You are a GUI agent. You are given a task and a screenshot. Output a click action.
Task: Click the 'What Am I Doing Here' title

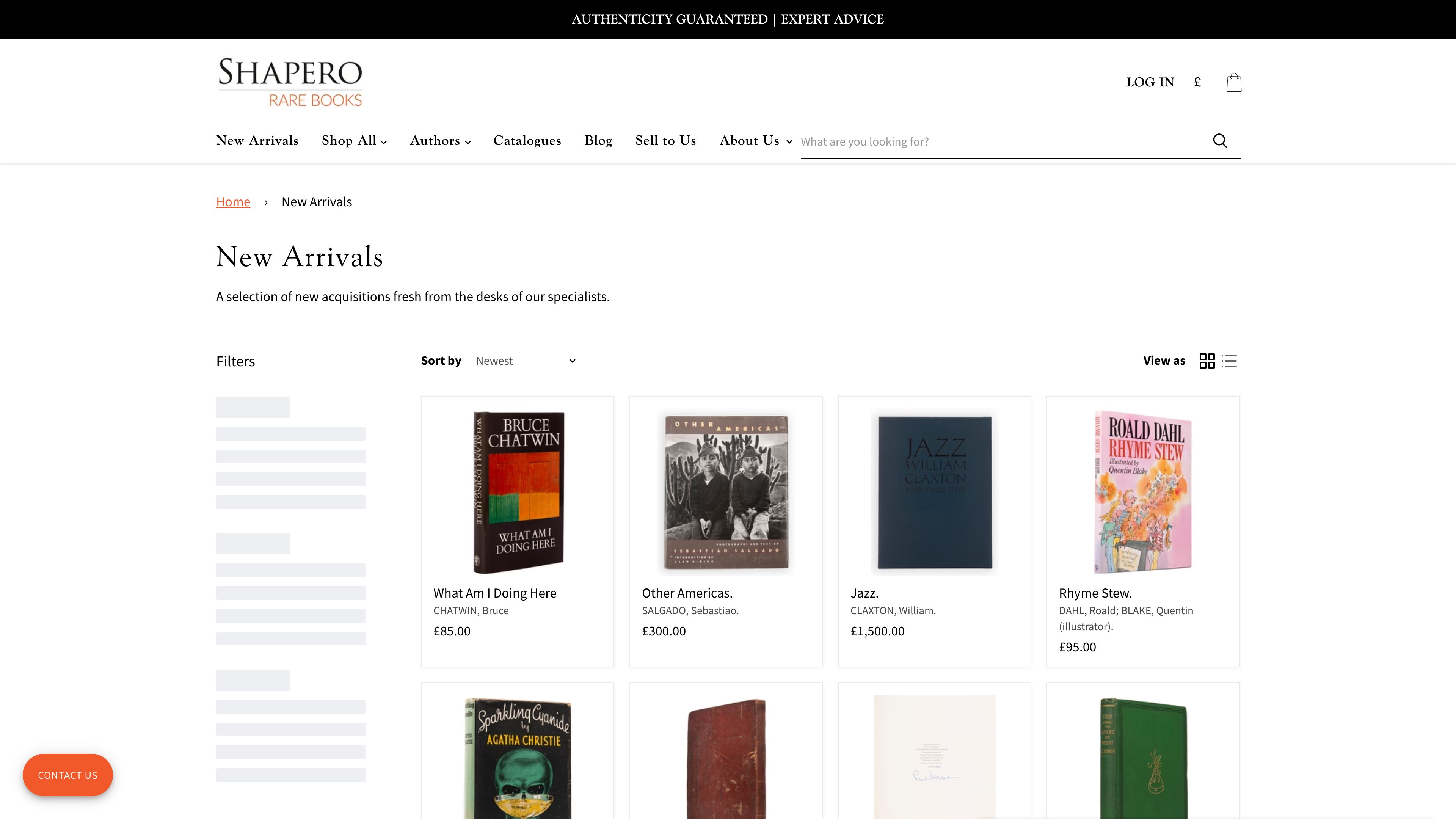[x=494, y=593]
